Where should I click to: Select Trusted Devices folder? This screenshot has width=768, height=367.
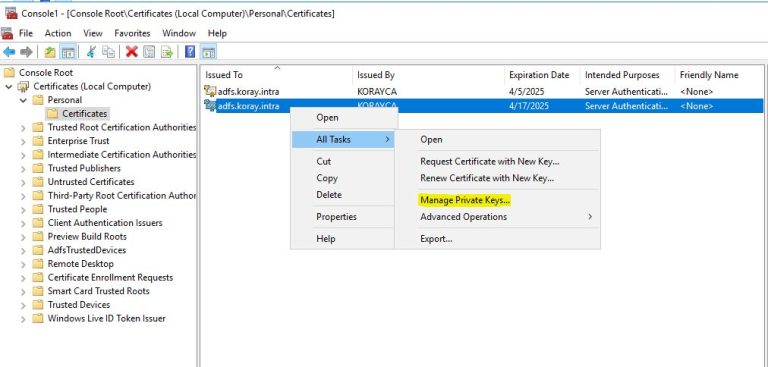(78, 305)
